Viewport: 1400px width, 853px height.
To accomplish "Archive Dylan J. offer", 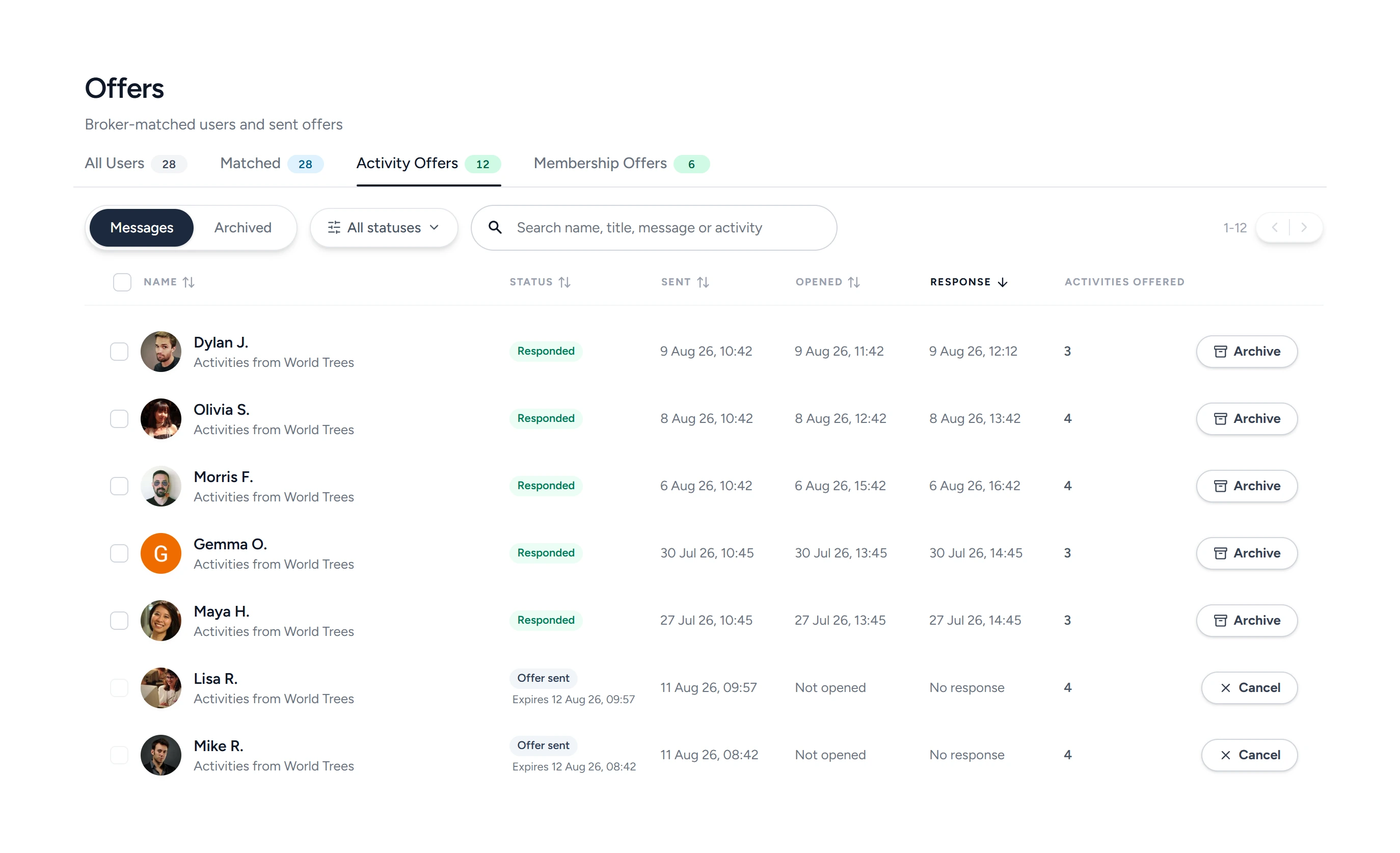I will [1247, 351].
